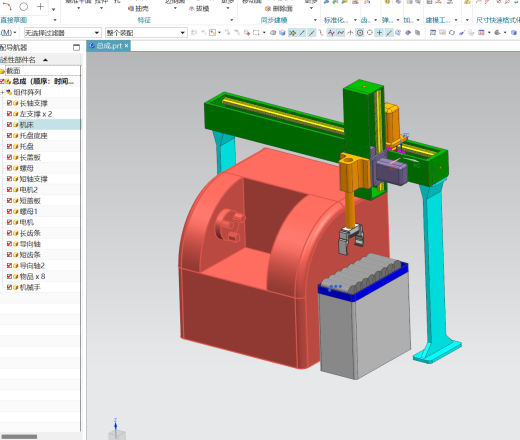Select the arc sketch tool
This screenshot has height=440, width=520.
click(x=7, y=6)
